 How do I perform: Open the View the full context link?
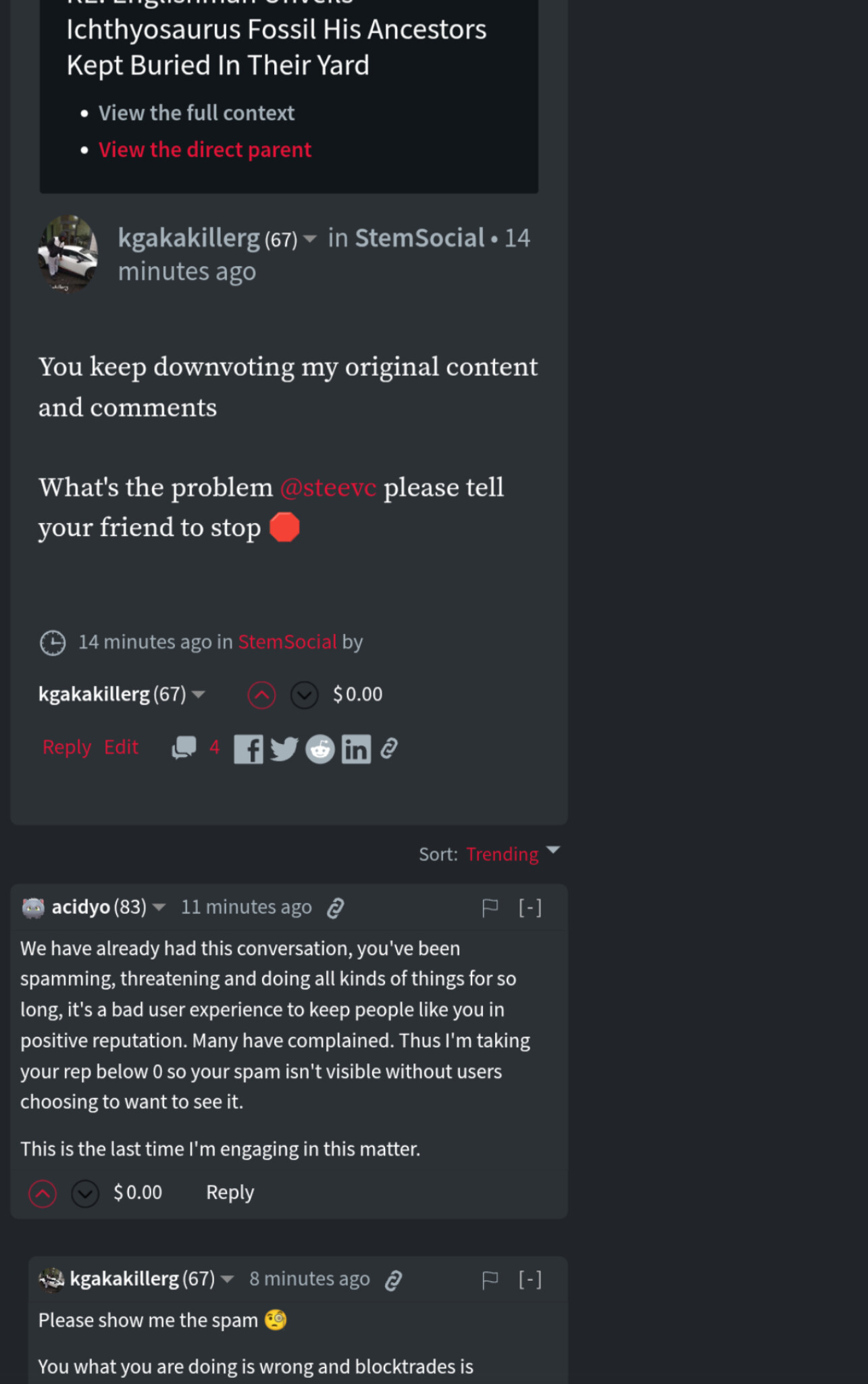click(x=197, y=113)
